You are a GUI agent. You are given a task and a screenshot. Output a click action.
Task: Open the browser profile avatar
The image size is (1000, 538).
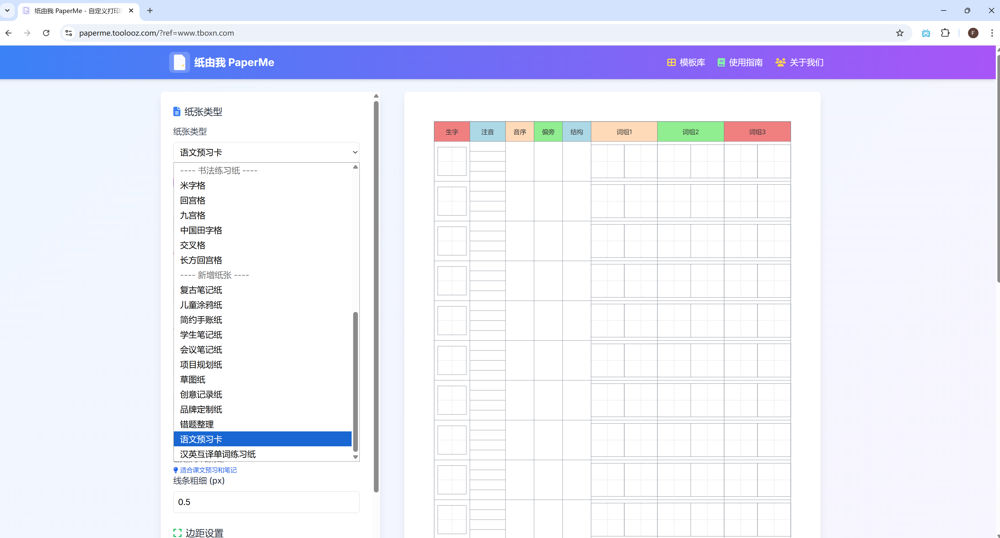click(972, 33)
